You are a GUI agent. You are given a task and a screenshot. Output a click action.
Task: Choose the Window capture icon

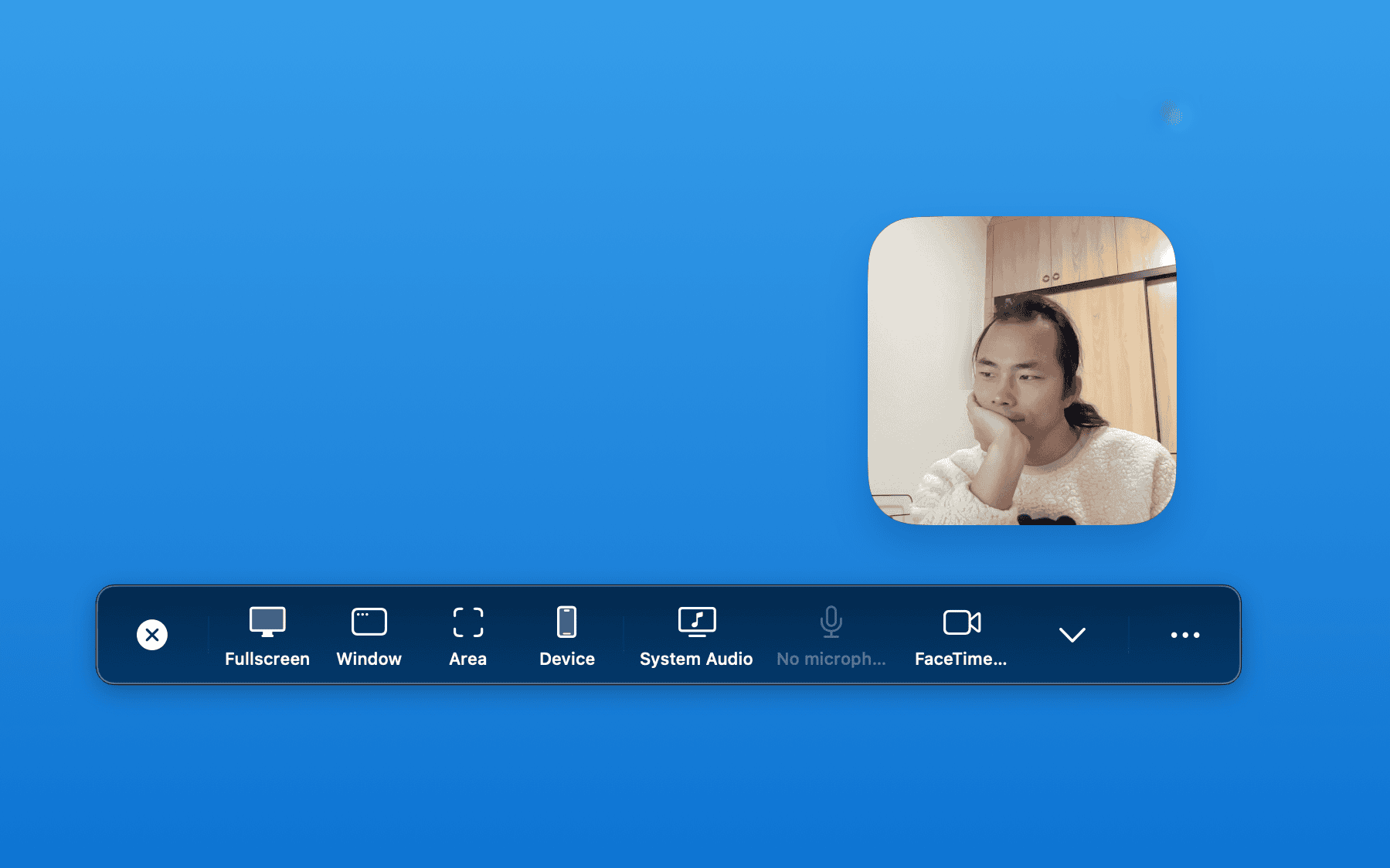tap(369, 622)
